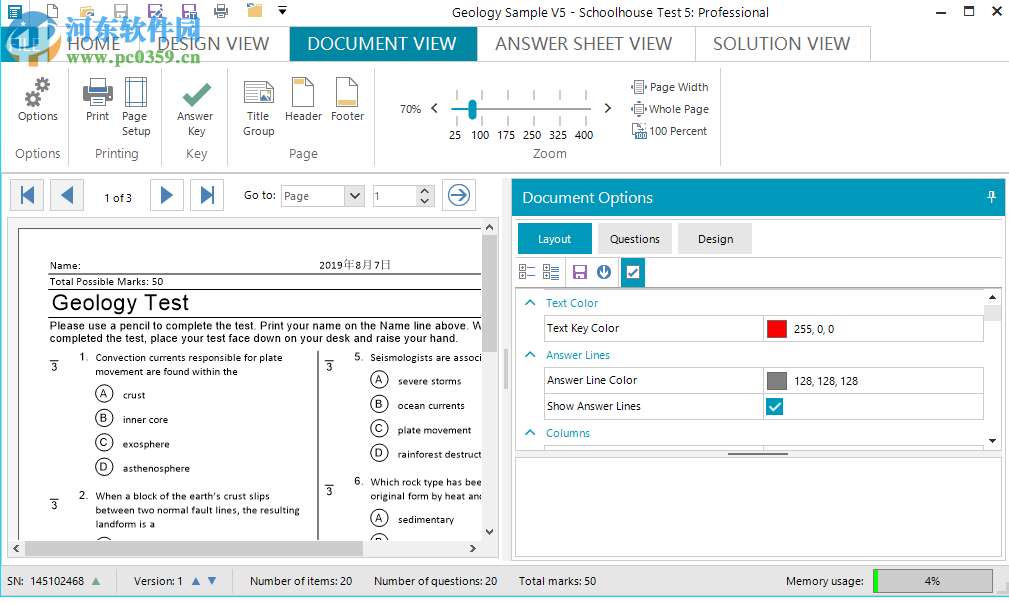Viewport: 1009px width, 604px height.
Task: Expand all option categories icon
Action: 551,272
